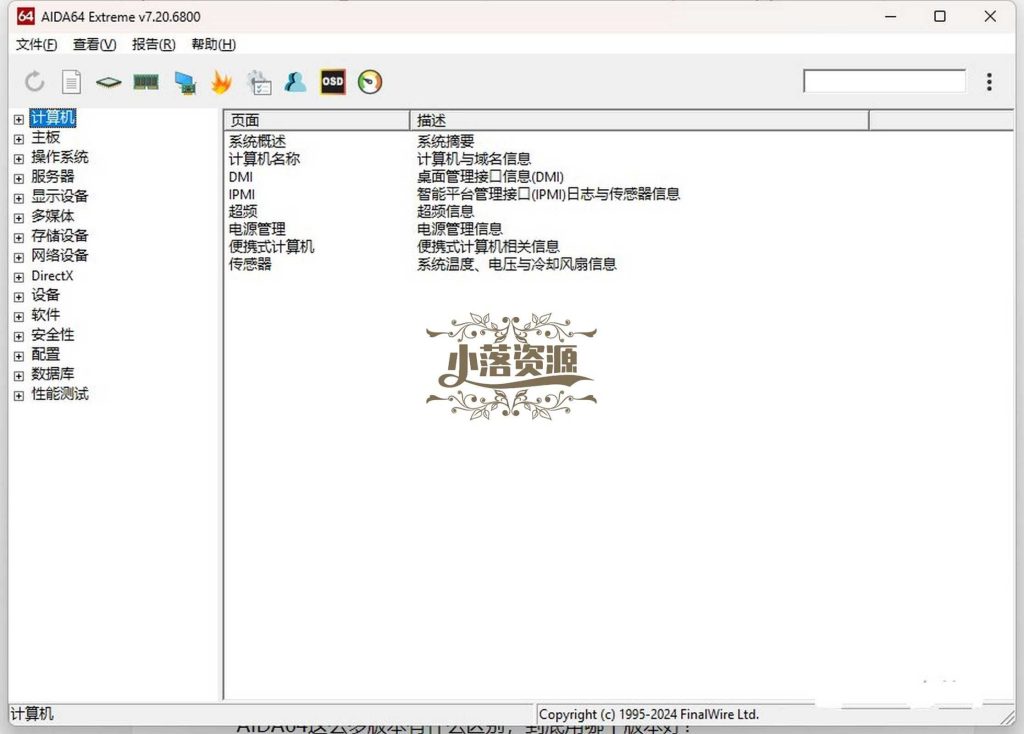The width and height of the screenshot is (1024, 734).
Task: Click the Refresh toolbar icon
Action: [x=35, y=82]
